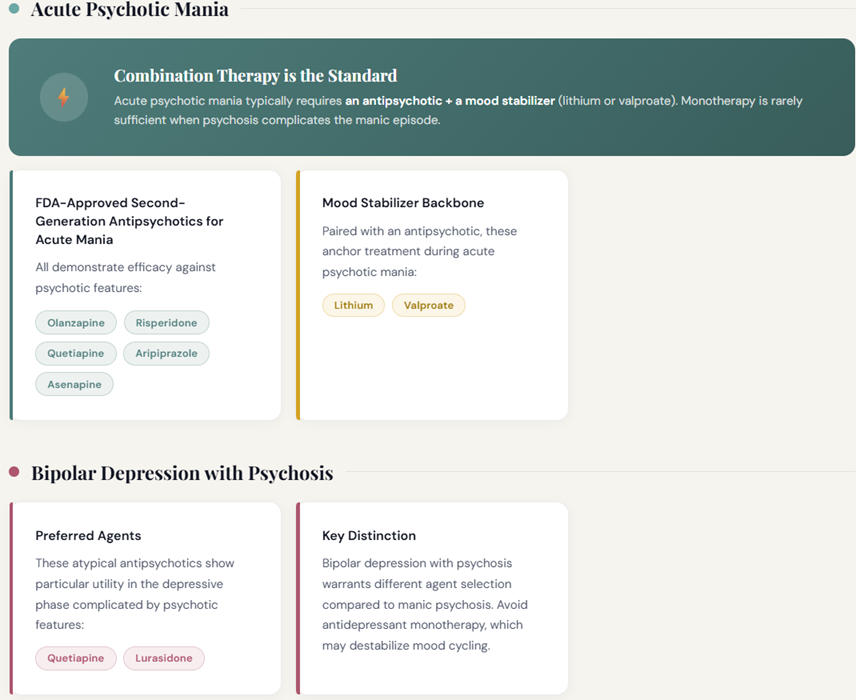The width and height of the screenshot is (856, 700).
Task: Click the green Quetiapine tag under Acute Mania
Action: click(75, 353)
